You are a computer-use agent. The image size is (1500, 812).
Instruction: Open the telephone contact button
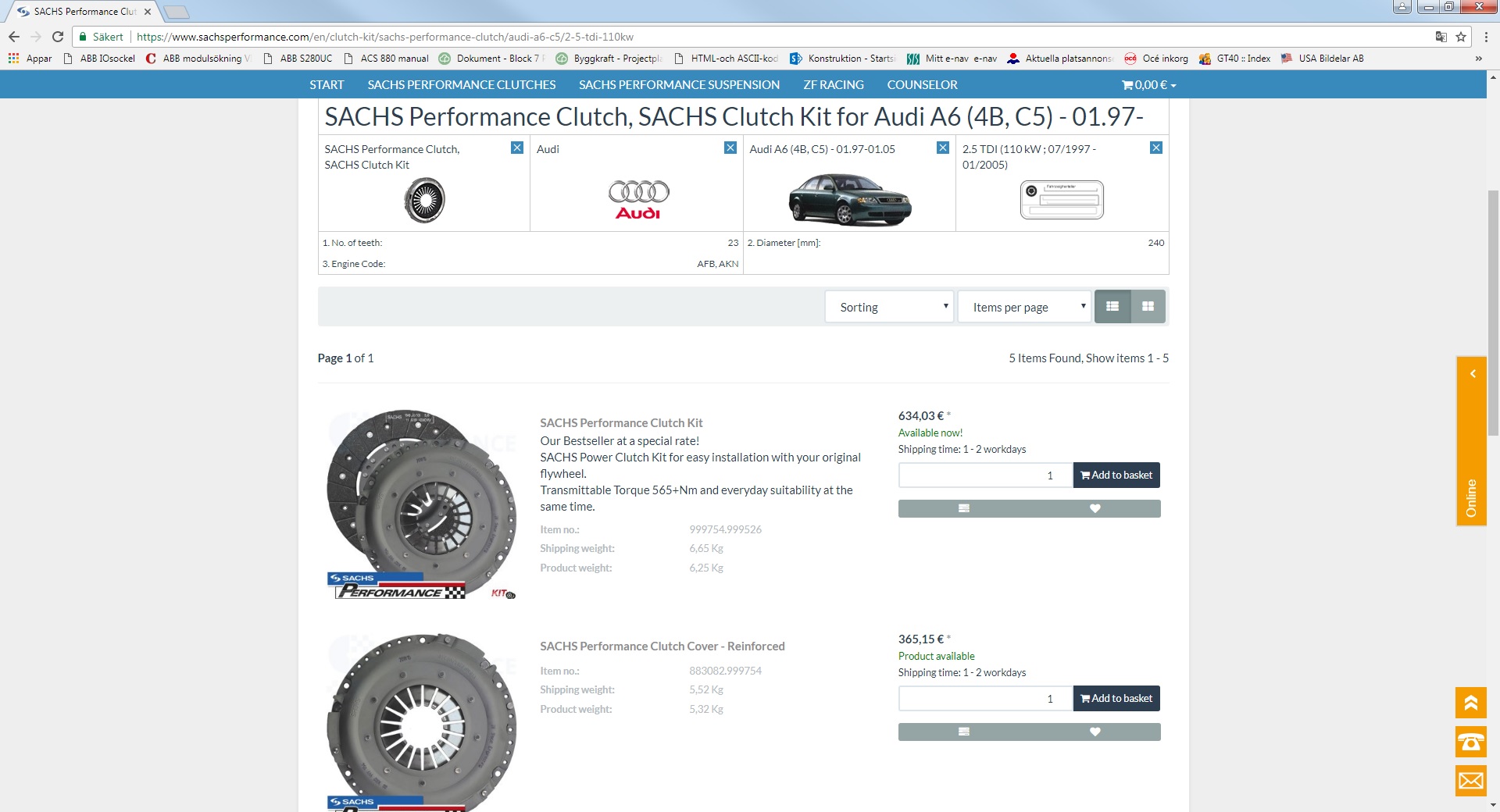1471,742
